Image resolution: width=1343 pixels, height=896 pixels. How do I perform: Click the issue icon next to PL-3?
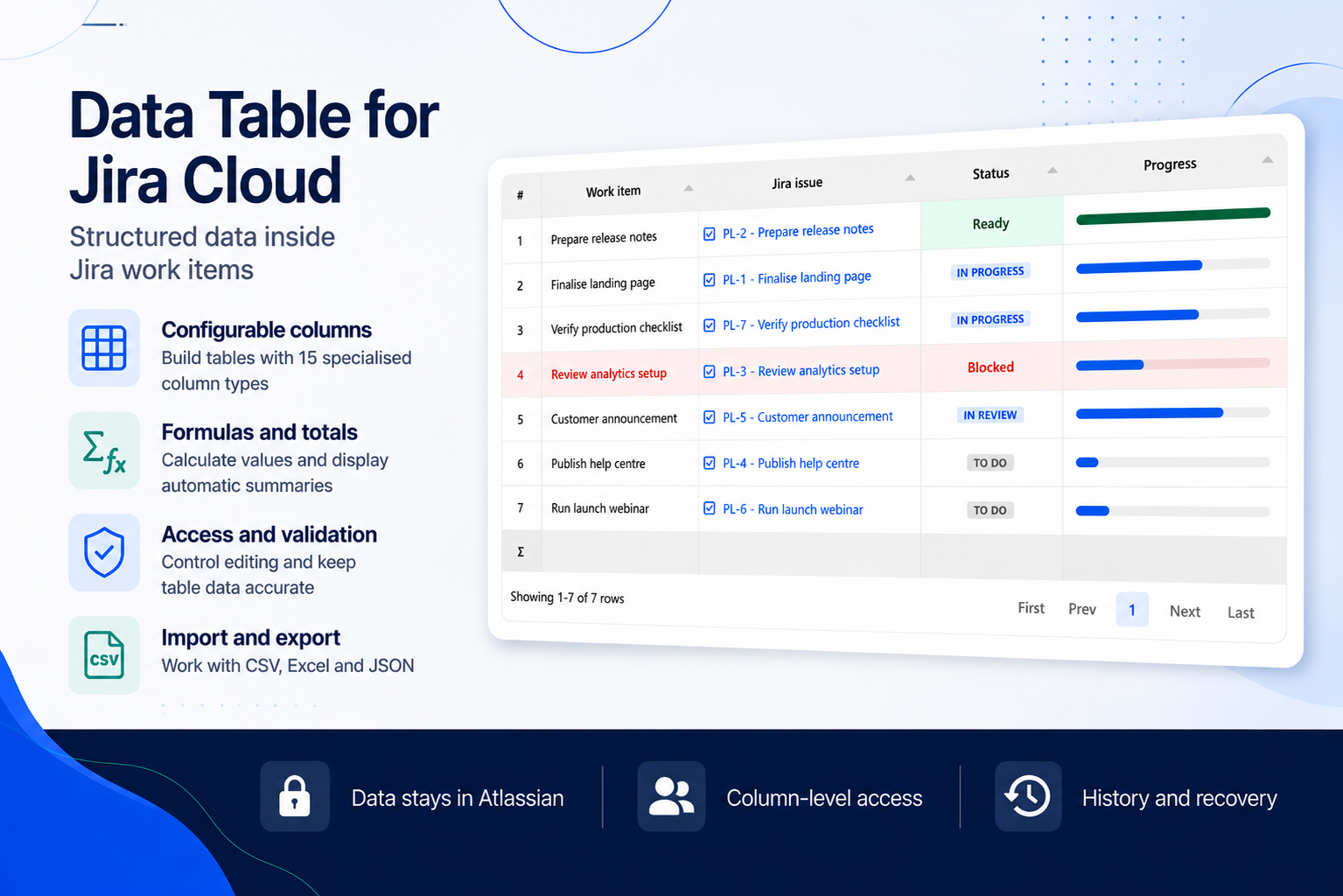click(x=710, y=371)
